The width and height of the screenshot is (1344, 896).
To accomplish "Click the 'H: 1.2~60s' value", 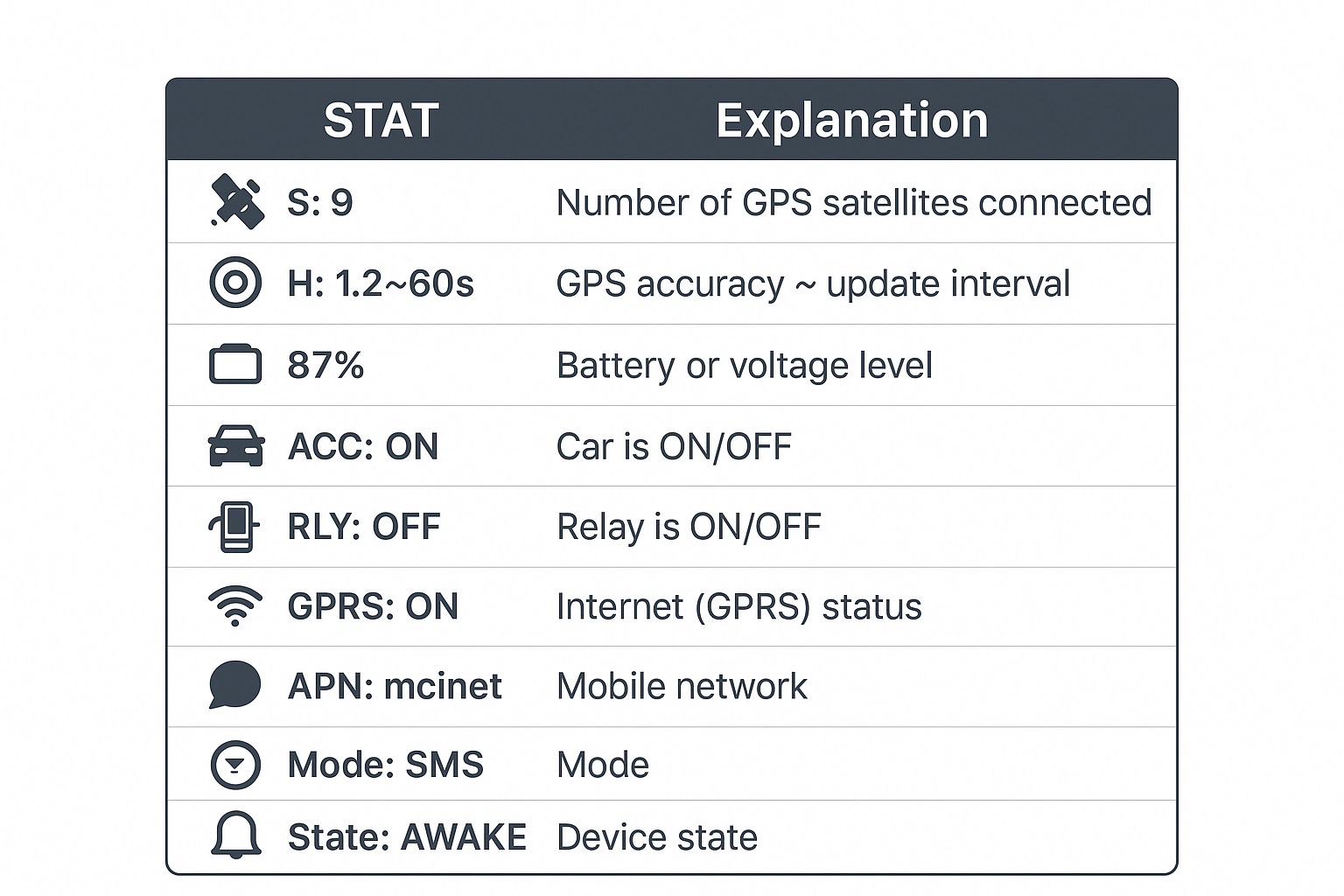I will click(381, 284).
